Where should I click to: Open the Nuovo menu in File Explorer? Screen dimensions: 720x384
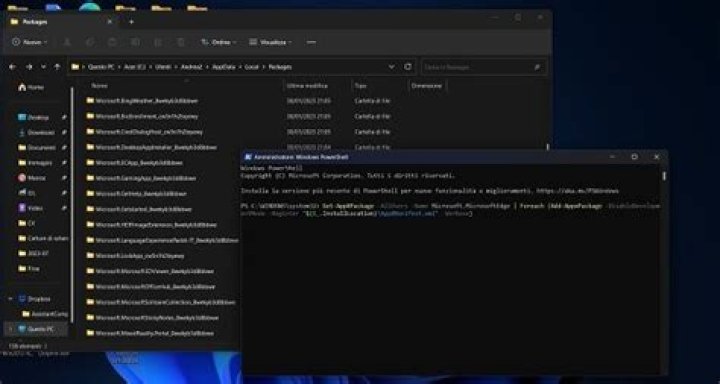pyautogui.click(x=29, y=42)
